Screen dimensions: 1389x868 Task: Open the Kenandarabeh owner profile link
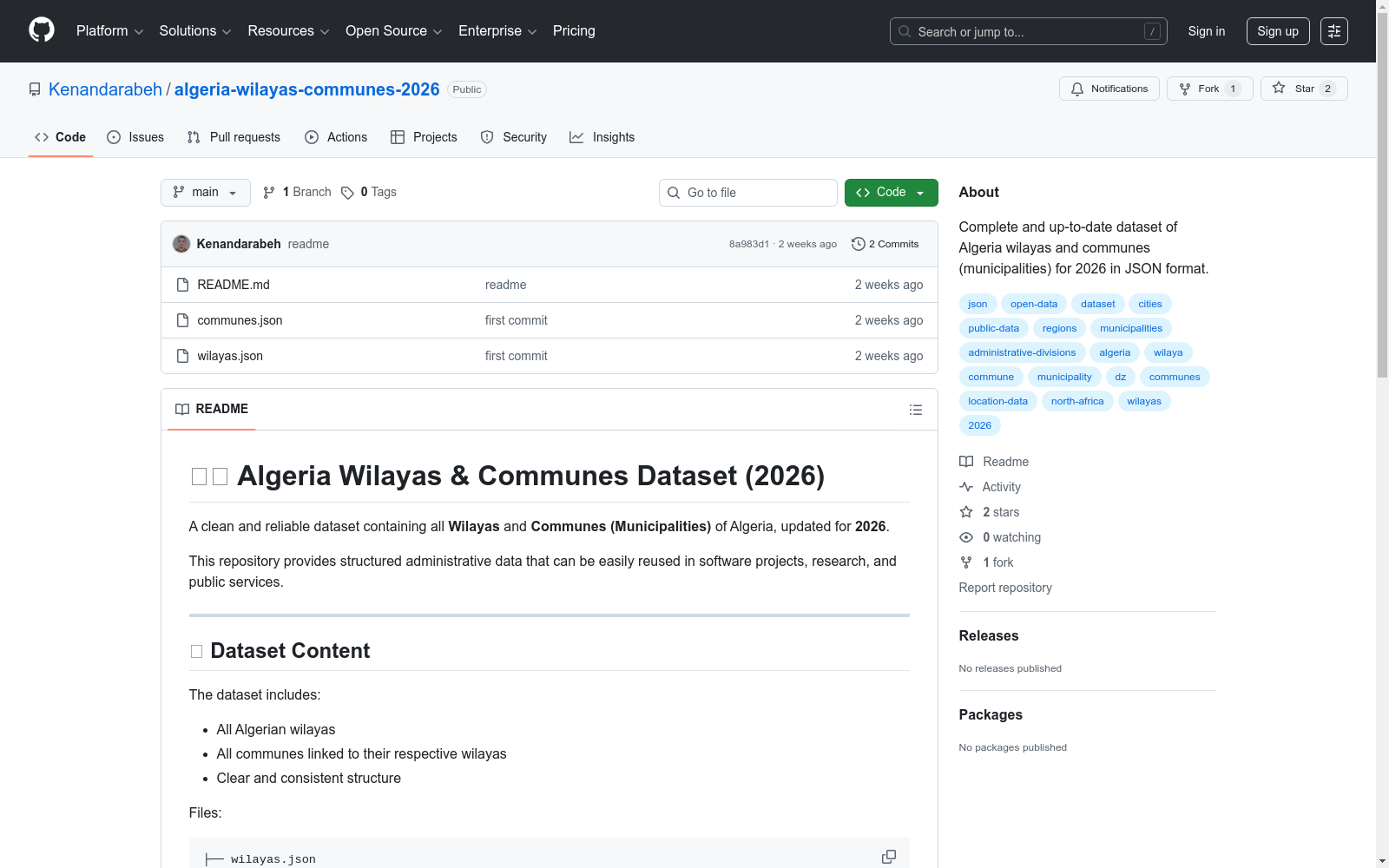[x=105, y=89]
